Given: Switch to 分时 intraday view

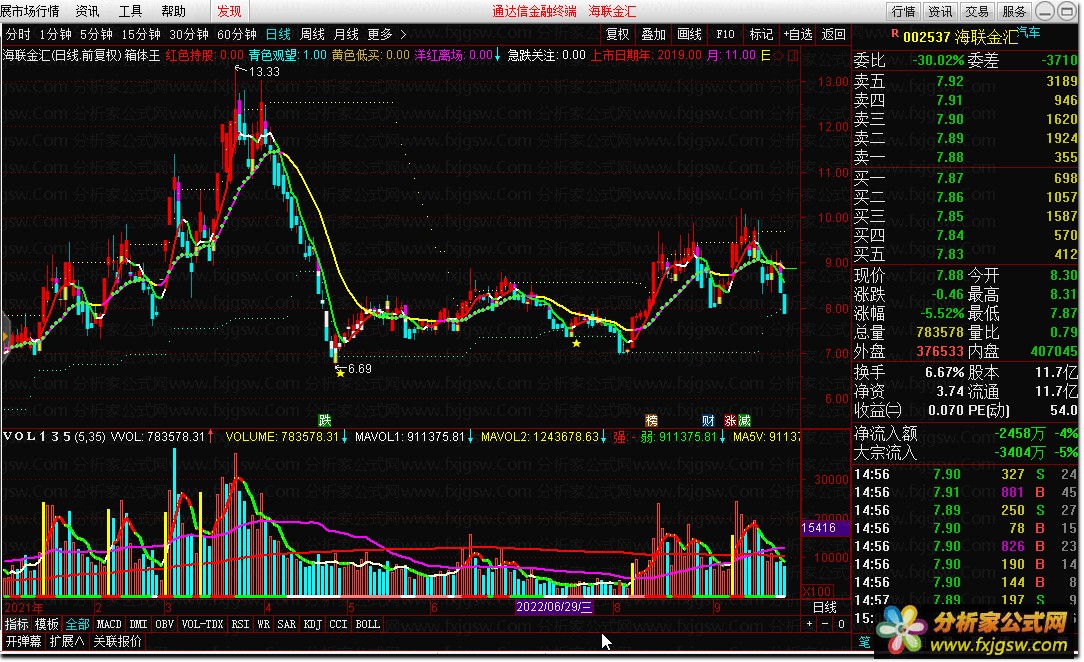Looking at the screenshot, I should pyautogui.click(x=18, y=34).
